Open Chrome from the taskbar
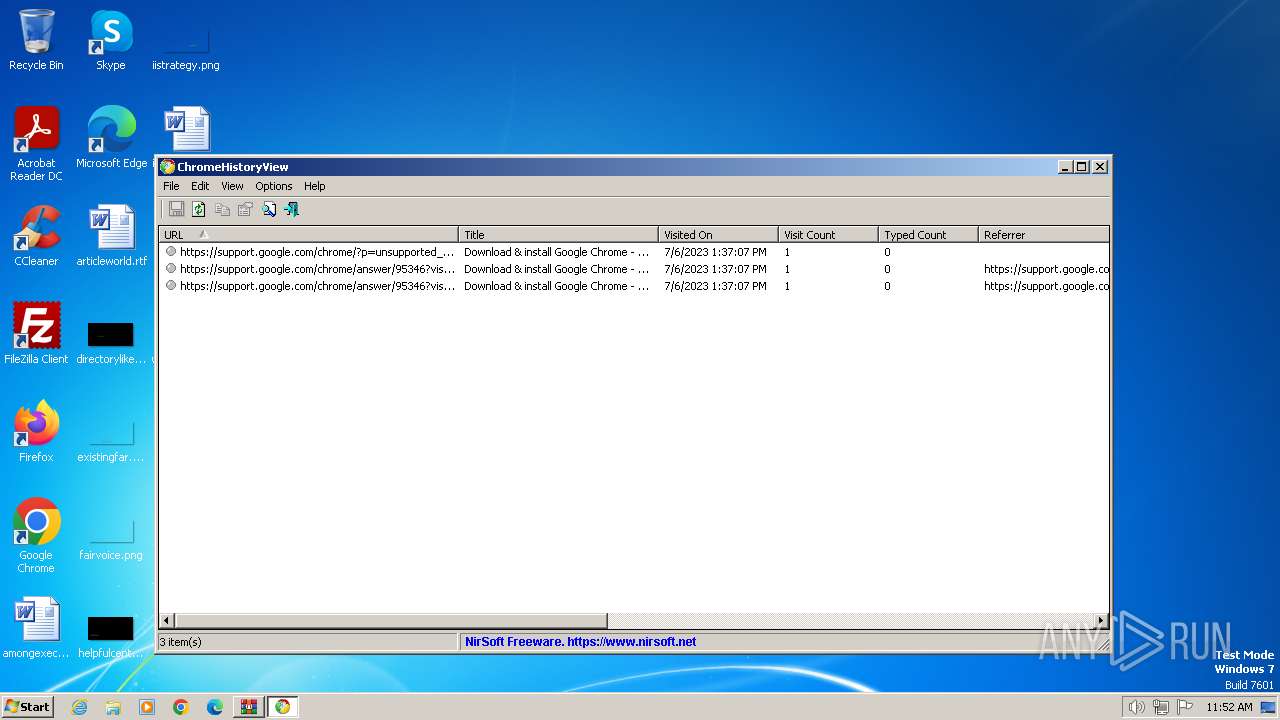 (x=181, y=707)
